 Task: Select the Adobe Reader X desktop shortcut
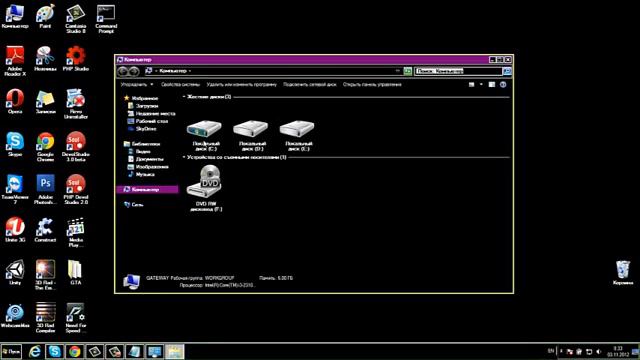tap(15, 61)
